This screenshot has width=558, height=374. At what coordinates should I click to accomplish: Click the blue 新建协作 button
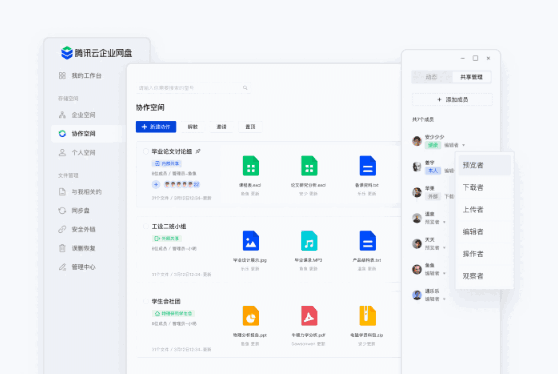[x=156, y=127]
